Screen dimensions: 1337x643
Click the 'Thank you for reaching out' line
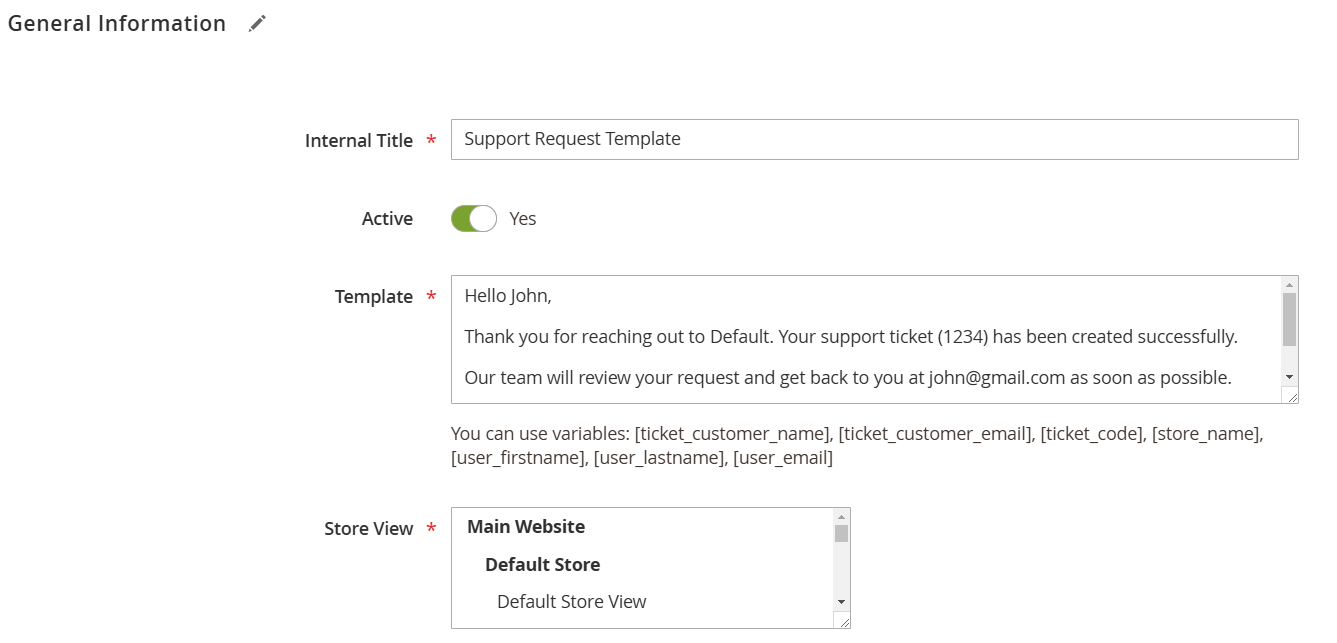(x=851, y=337)
